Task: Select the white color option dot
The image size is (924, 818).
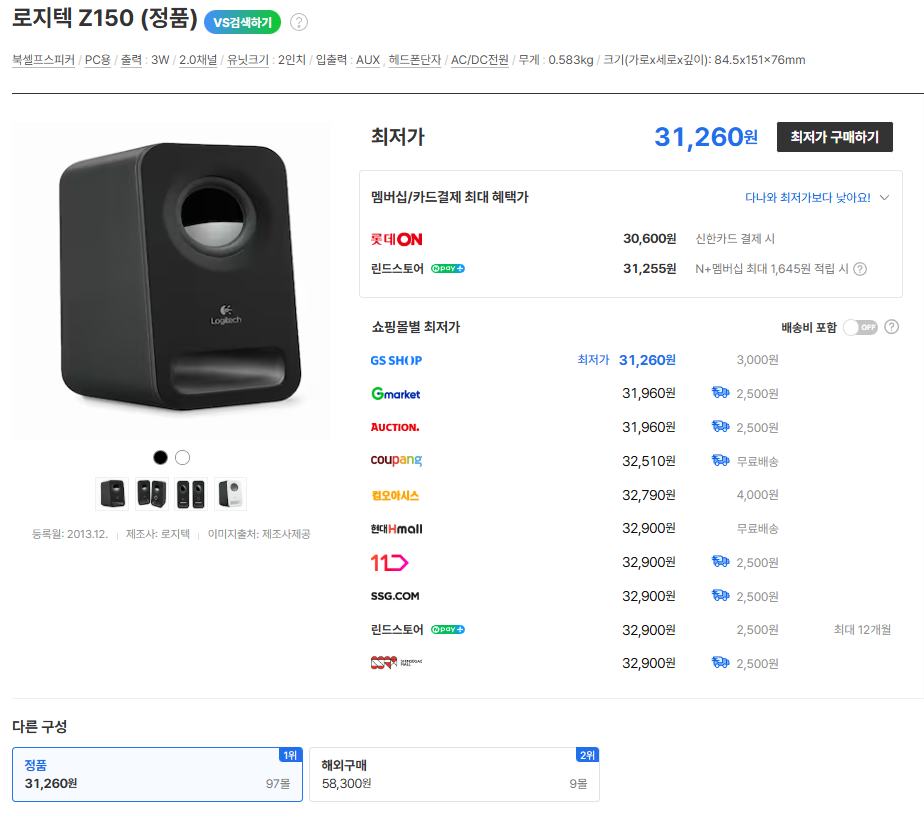Action: point(182,457)
